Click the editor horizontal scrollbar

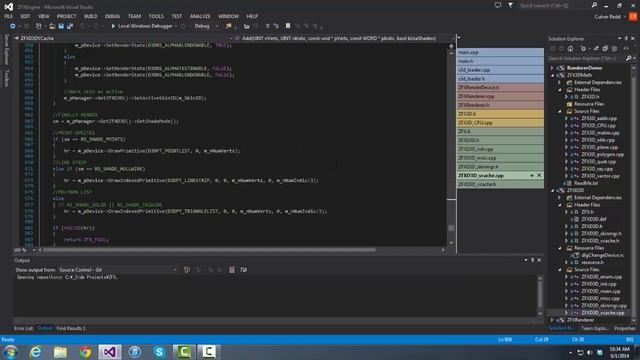pos(209,250)
